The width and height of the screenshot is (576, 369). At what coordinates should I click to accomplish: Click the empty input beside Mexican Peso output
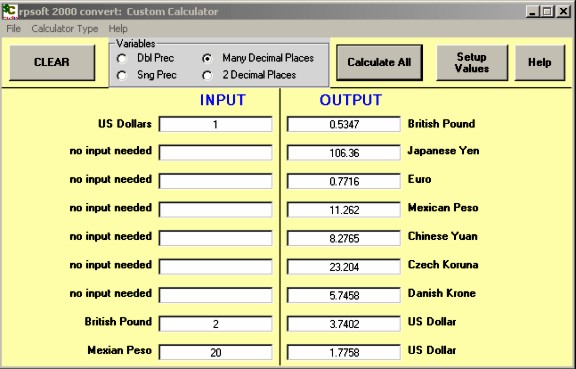pyautogui.click(x=215, y=209)
